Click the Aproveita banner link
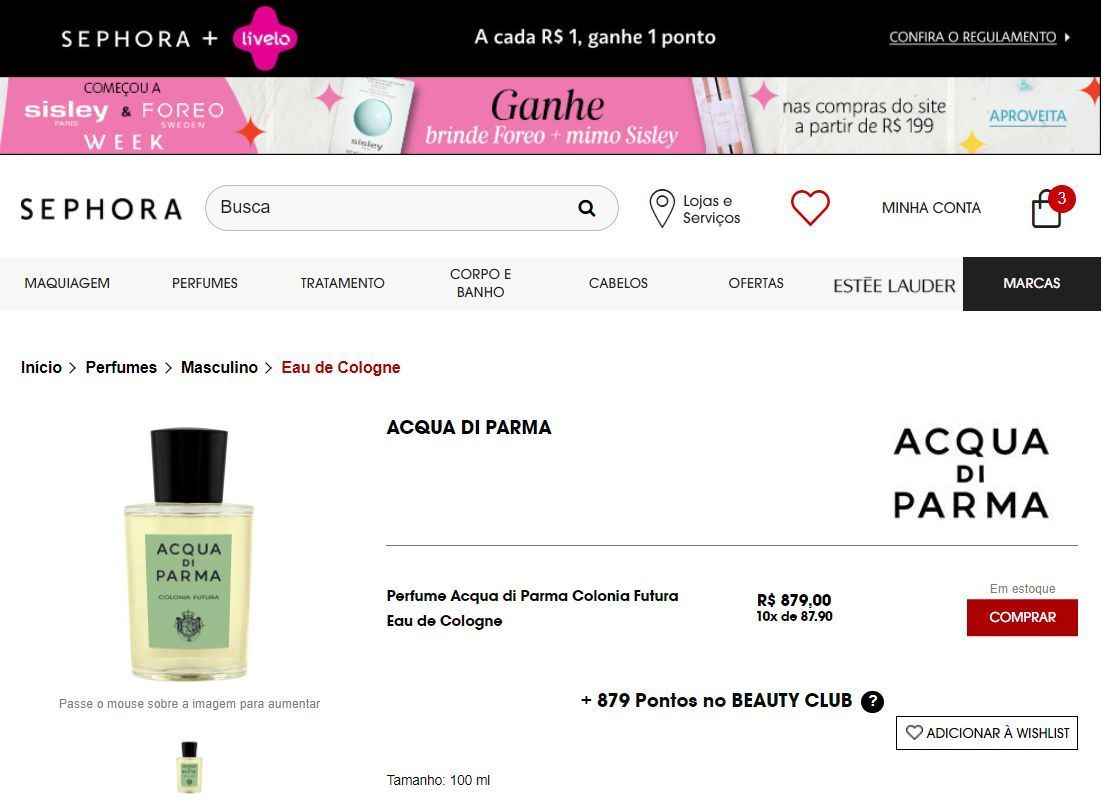Viewport: 1103px width, 808px height. click(1028, 116)
